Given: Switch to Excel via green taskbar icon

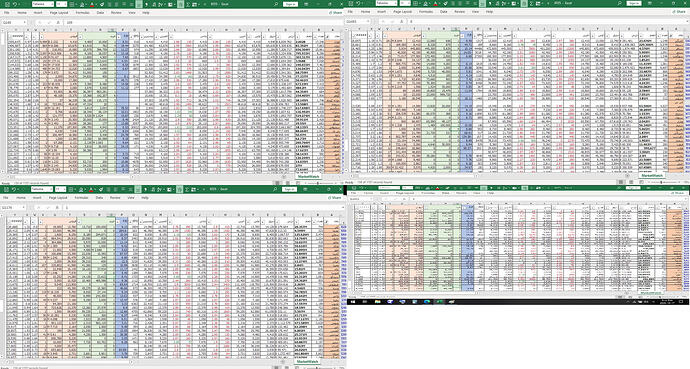Looking at the screenshot, I should tap(440, 302).
